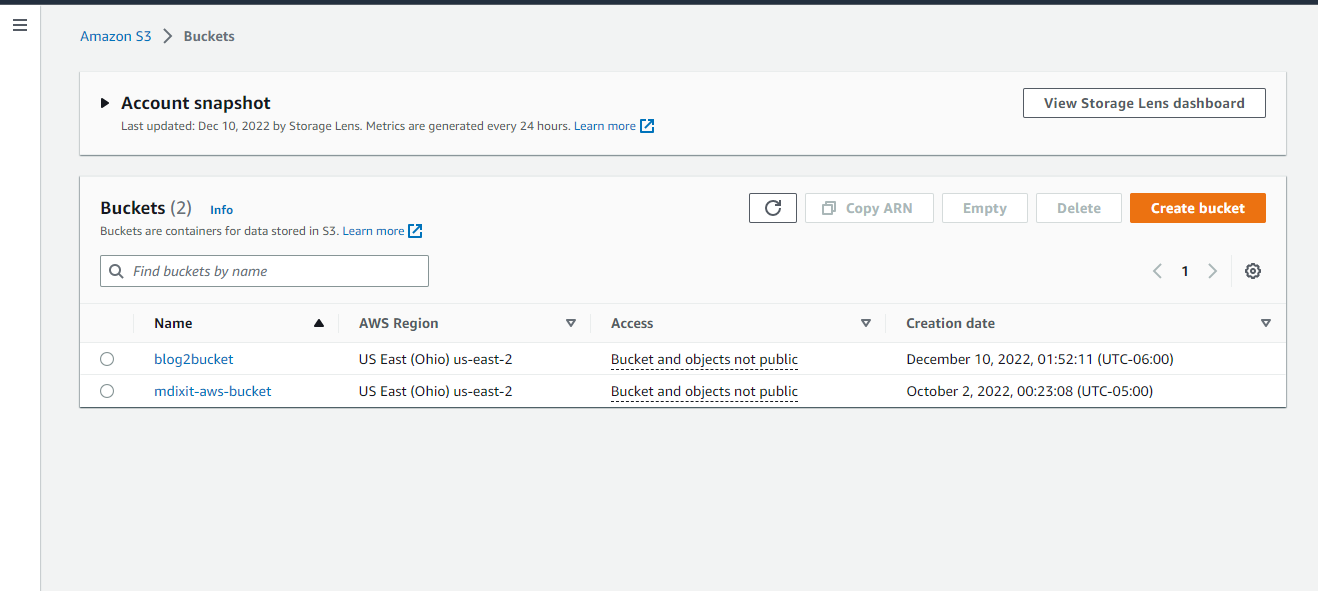The width and height of the screenshot is (1318, 591).
Task: Click the magnifier icon in the bucket search box
Action: tap(116, 271)
